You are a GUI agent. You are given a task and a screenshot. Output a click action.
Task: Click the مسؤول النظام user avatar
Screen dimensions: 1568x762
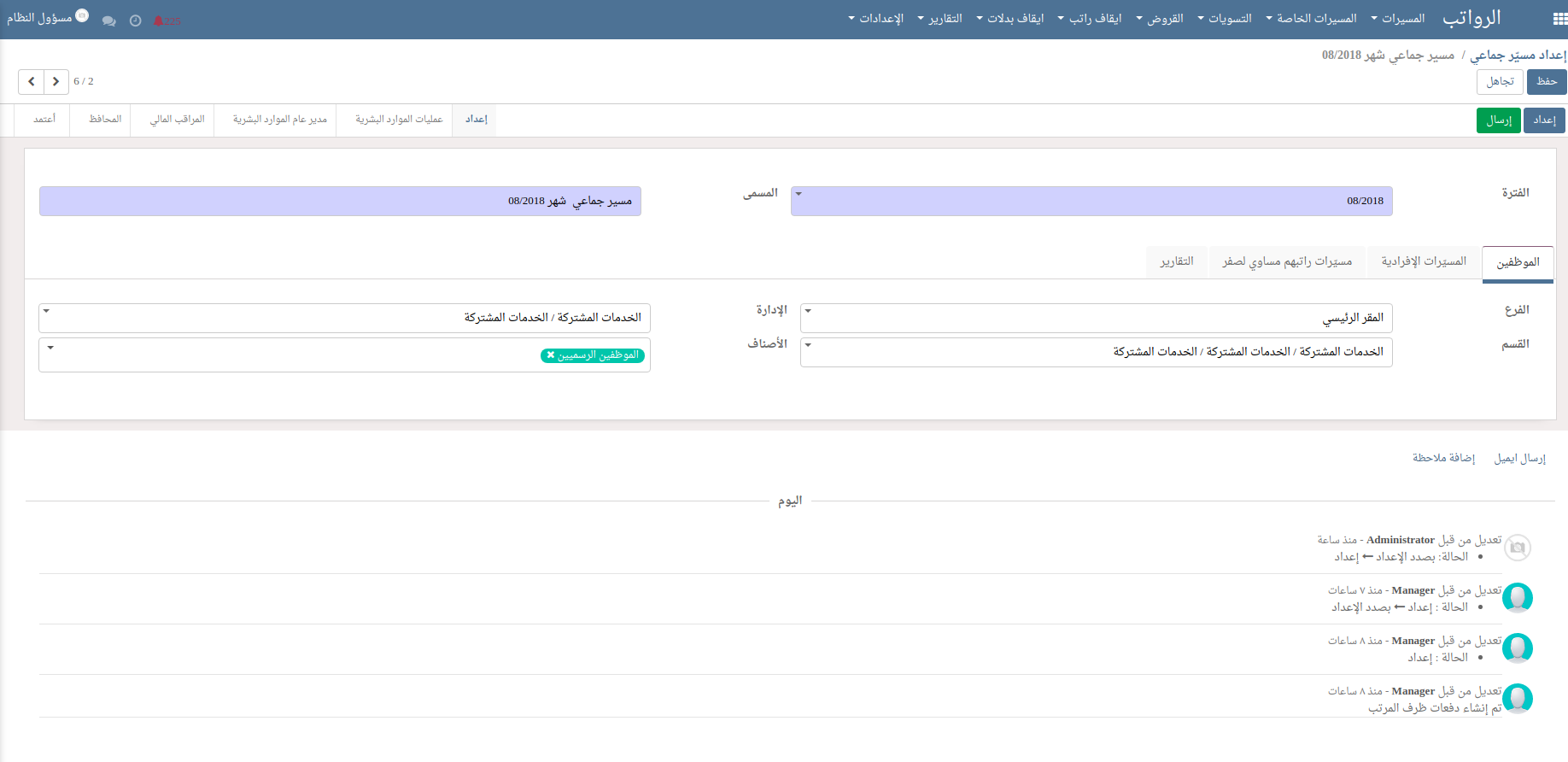[82, 16]
